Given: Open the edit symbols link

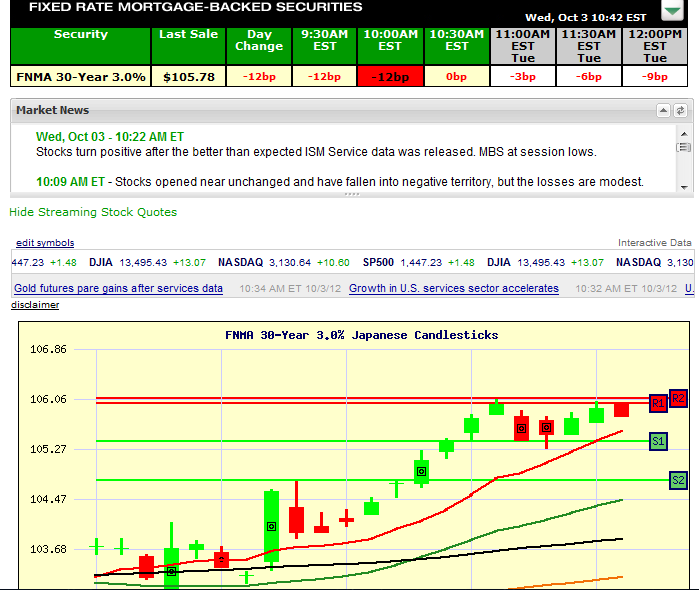Looking at the screenshot, I should pos(45,243).
